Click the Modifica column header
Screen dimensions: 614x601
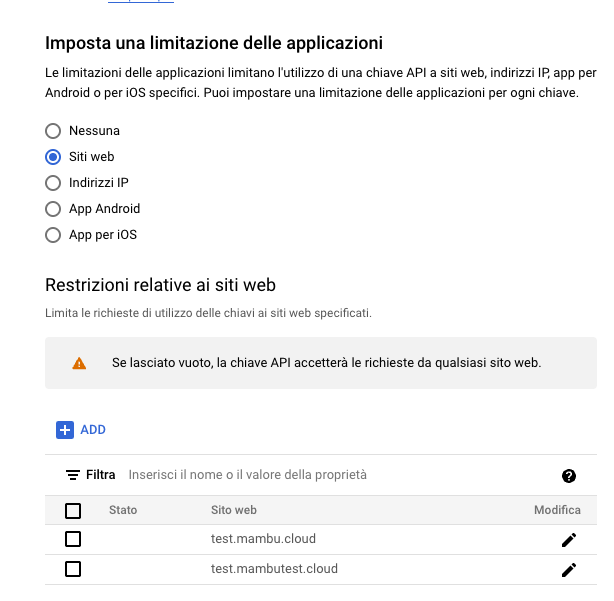coord(557,510)
